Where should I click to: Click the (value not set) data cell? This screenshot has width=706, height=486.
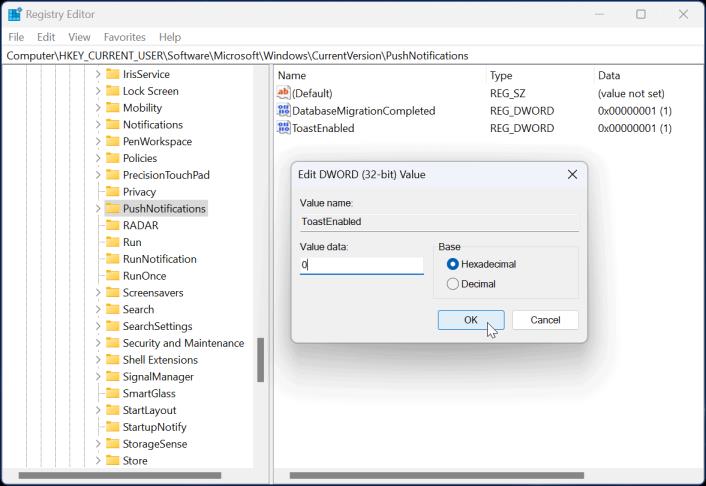pyautogui.click(x=631, y=94)
